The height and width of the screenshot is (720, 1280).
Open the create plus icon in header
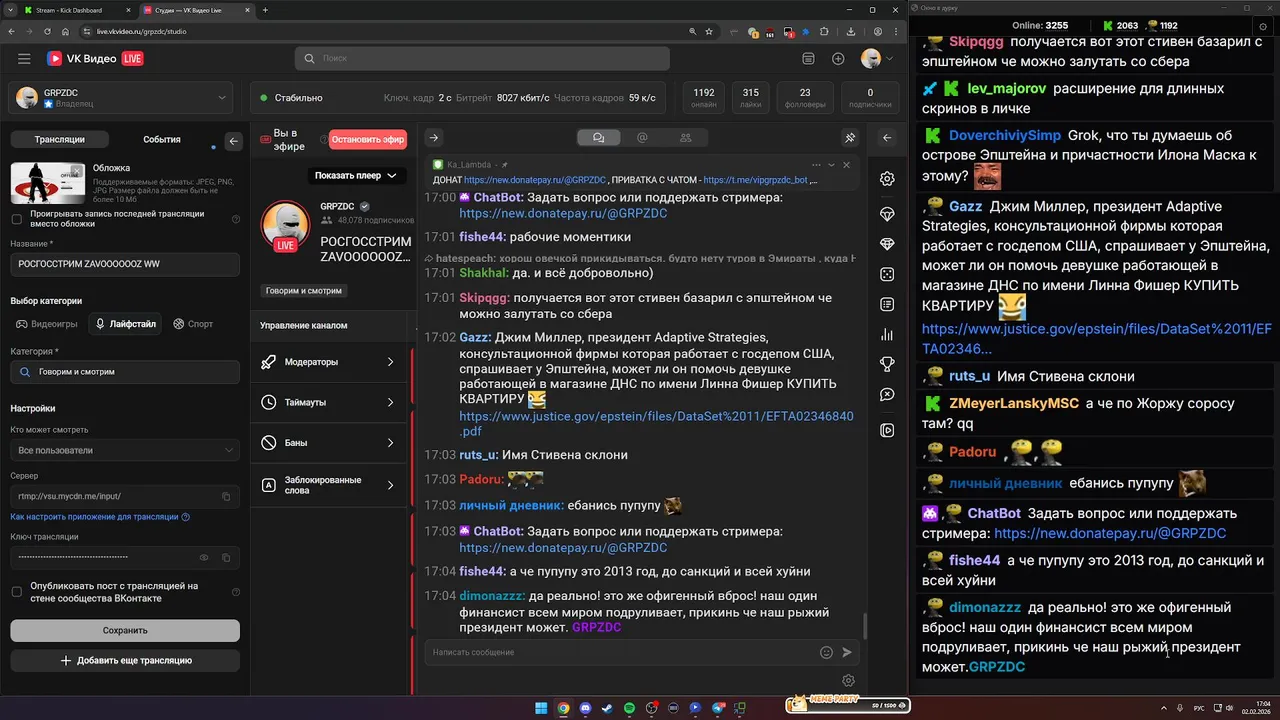[838, 59]
